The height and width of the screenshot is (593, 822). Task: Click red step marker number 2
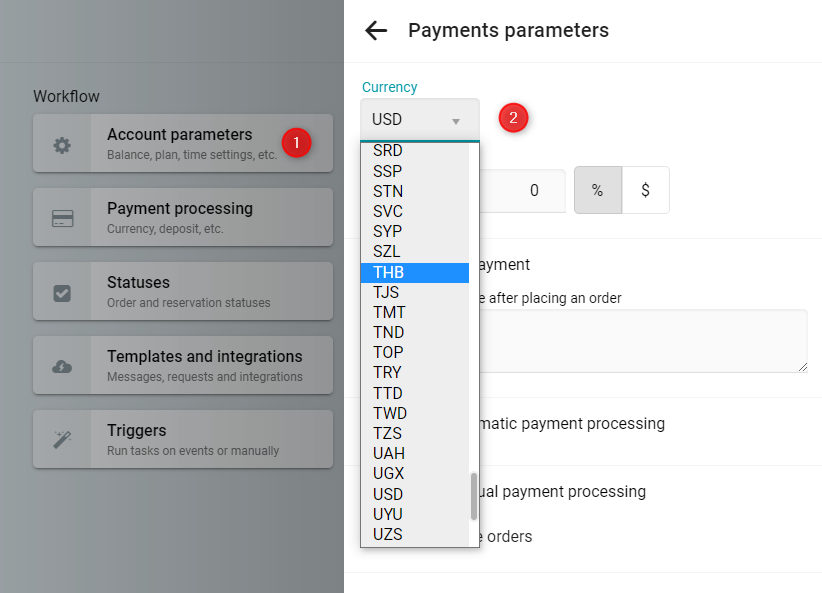[513, 117]
